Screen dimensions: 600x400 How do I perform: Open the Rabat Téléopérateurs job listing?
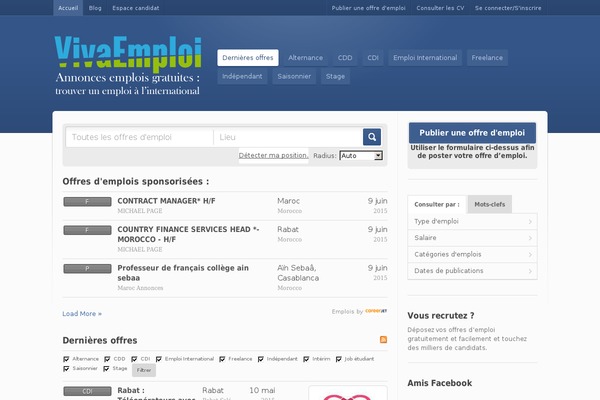tap(157, 393)
